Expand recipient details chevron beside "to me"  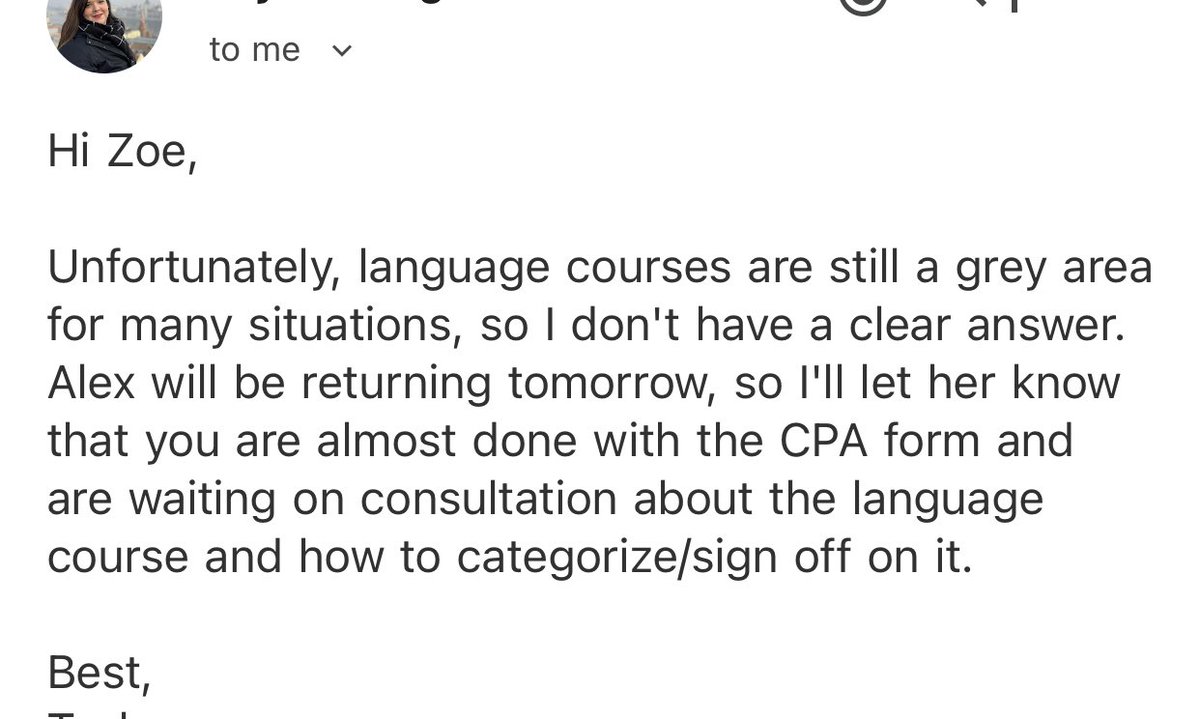point(342,50)
